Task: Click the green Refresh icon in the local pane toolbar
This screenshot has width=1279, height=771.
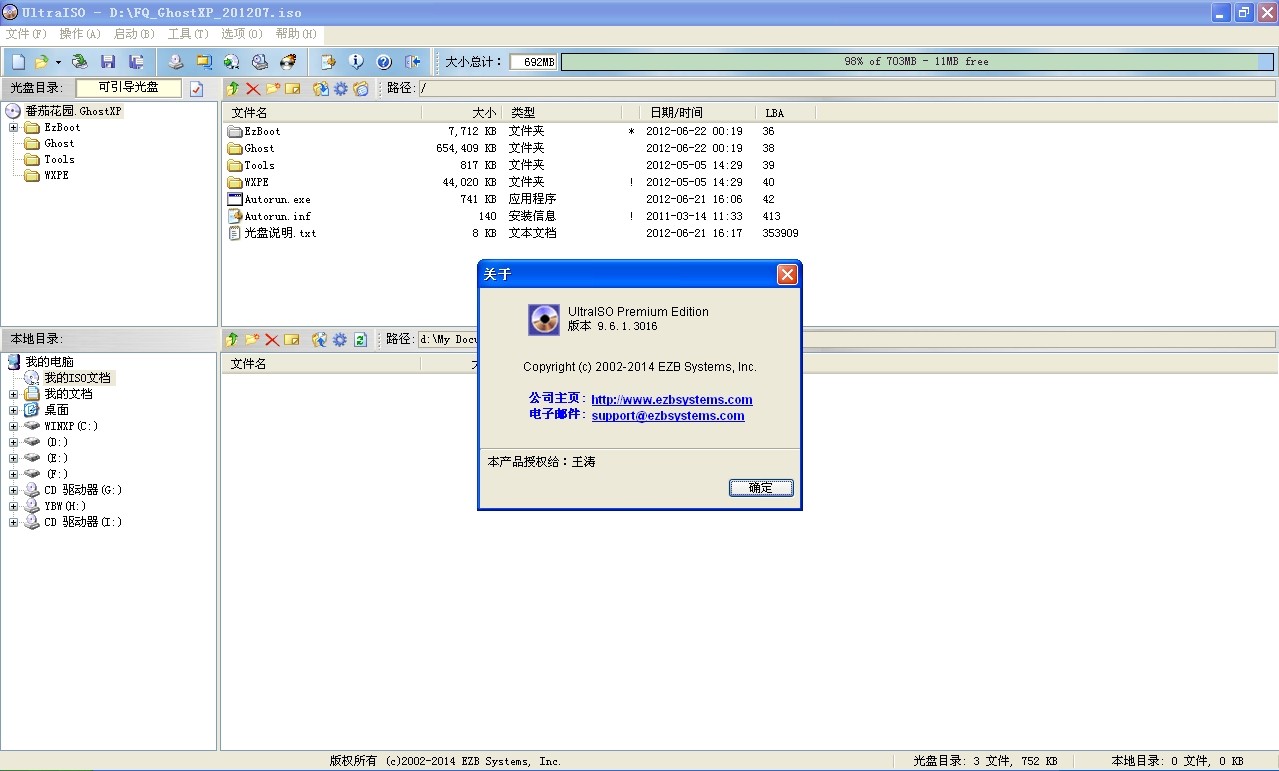Action: [360, 340]
